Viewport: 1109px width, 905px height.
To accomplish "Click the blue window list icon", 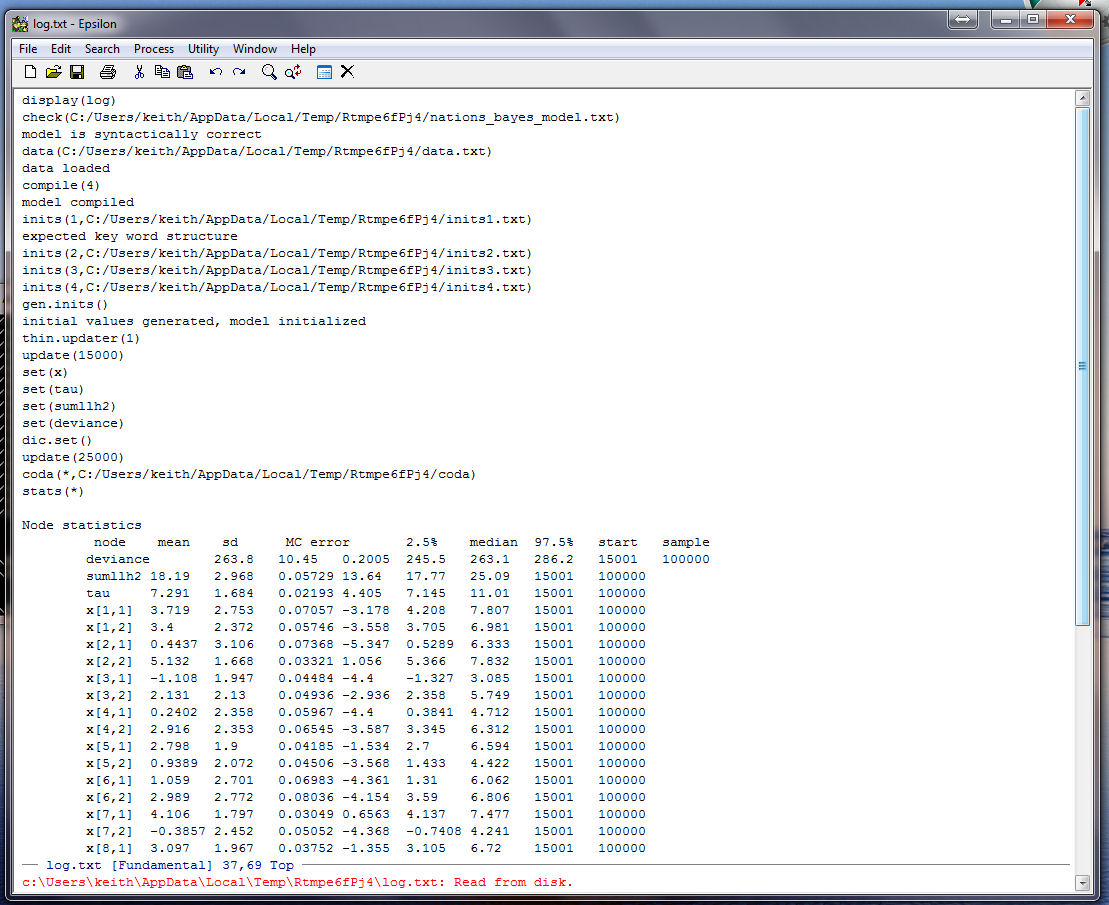I will pos(324,72).
